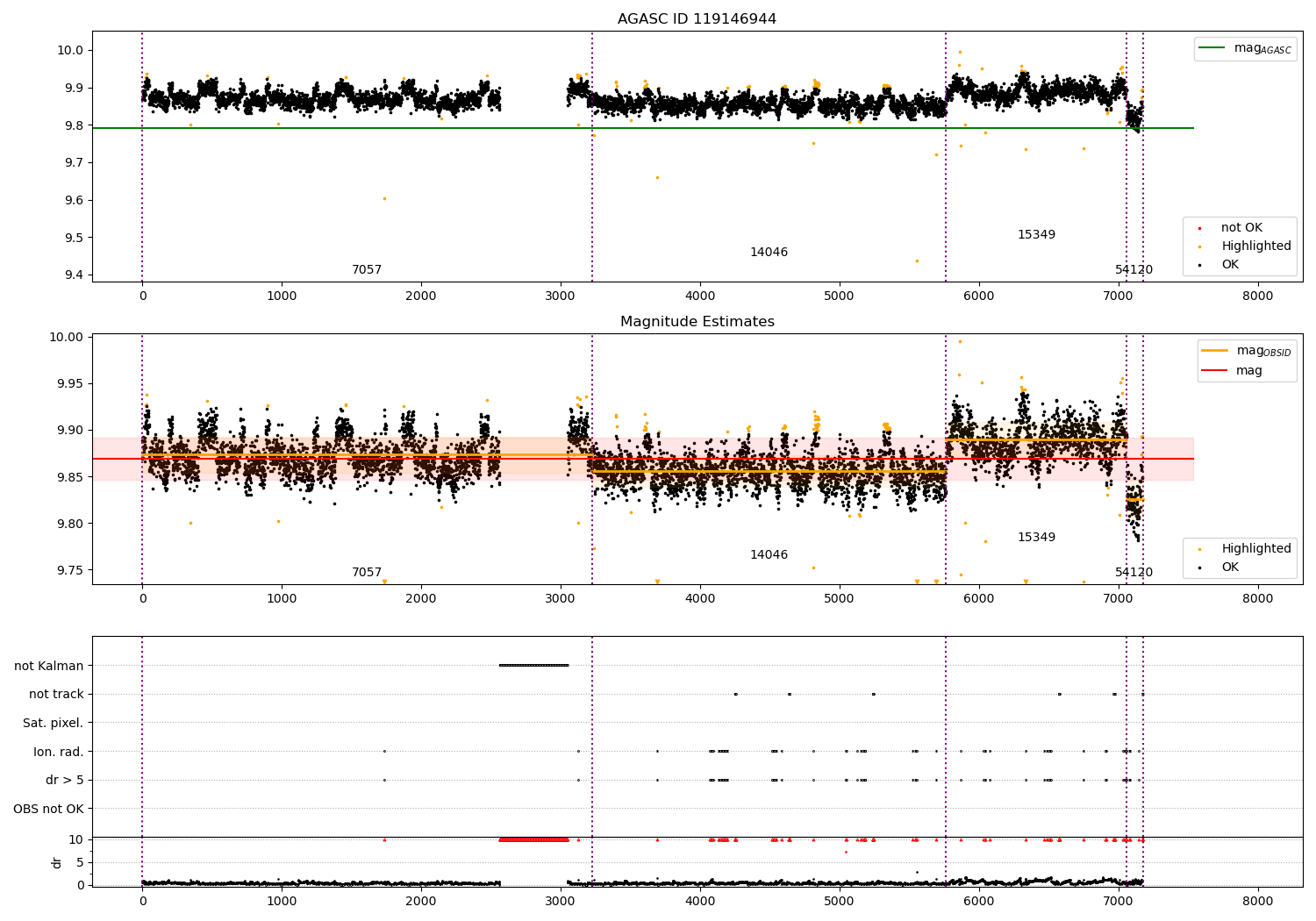The width and height of the screenshot is (1316, 921).
Task: Click the 'not track' row label
Action: [x=56, y=695]
